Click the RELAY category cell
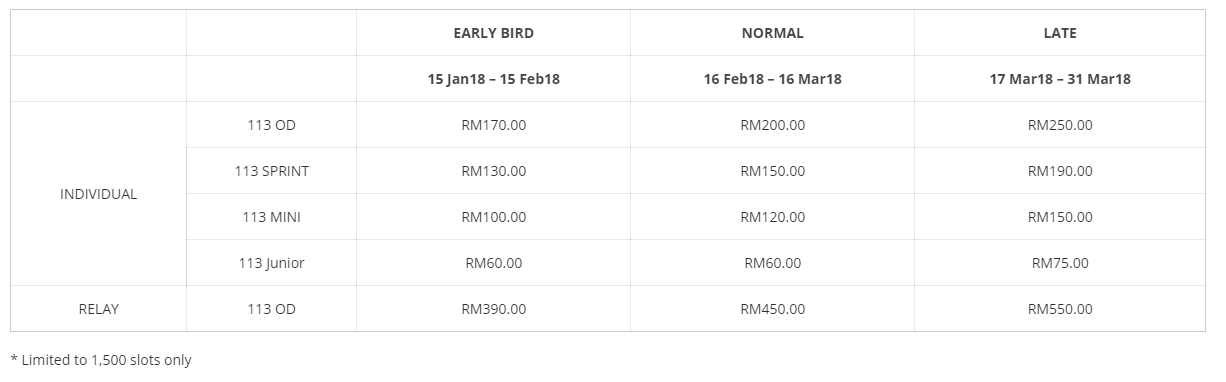The width and height of the screenshot is (1226, 382). pos(98,309)
